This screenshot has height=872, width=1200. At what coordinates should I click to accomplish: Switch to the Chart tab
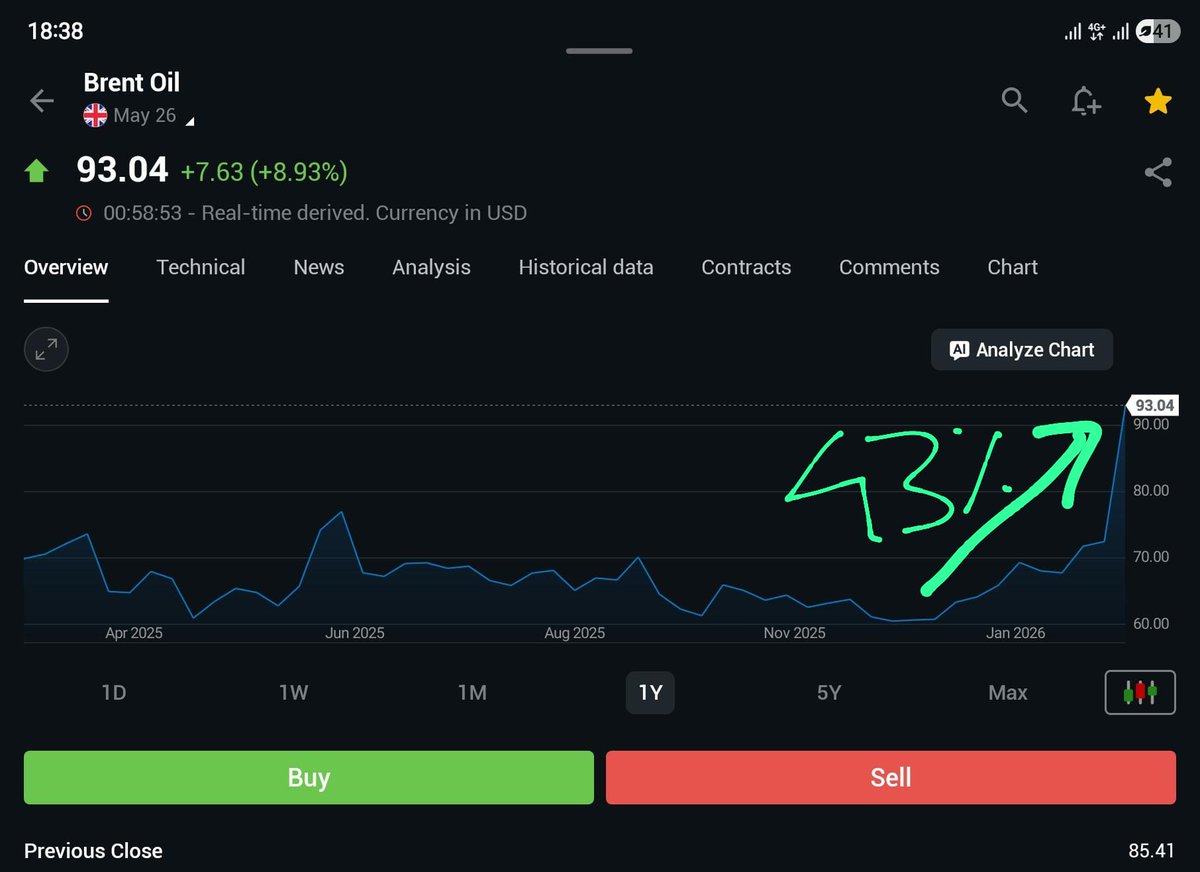(x=1012, y=267)
